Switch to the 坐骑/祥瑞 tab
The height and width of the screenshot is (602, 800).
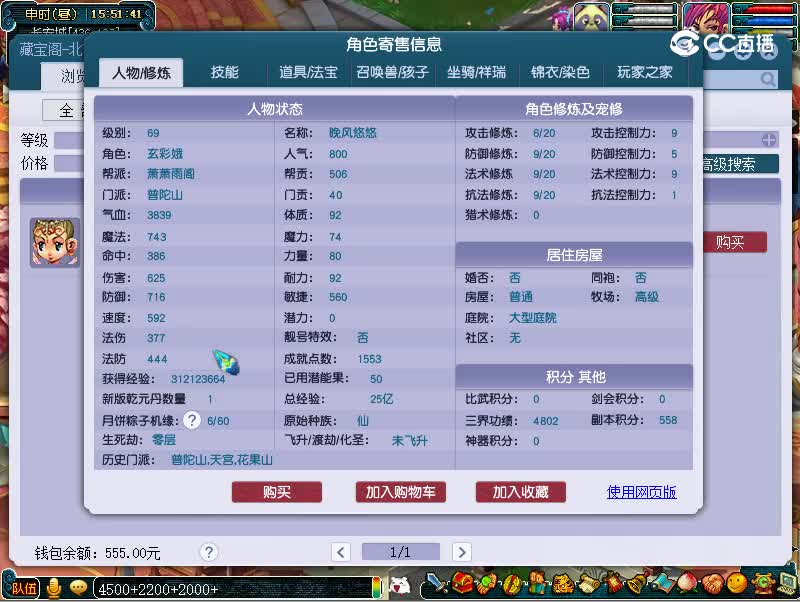pos(476,72)
